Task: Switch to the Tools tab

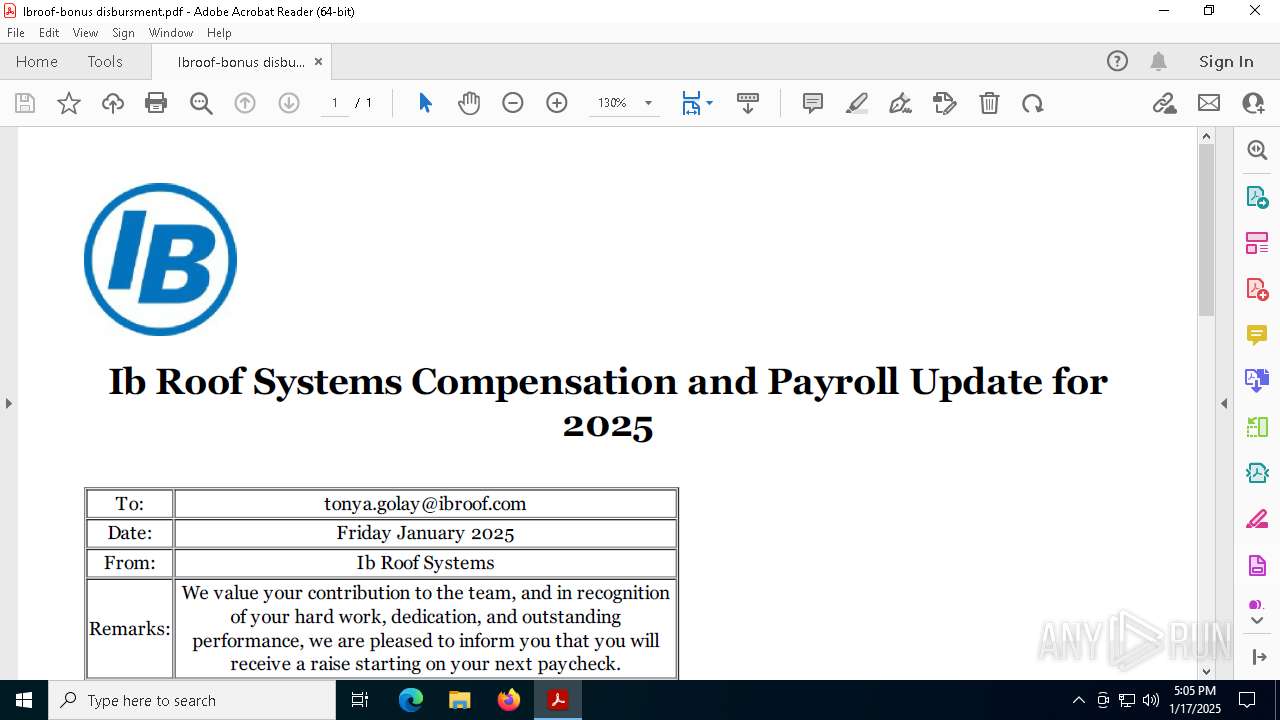Action: point(105,61)
